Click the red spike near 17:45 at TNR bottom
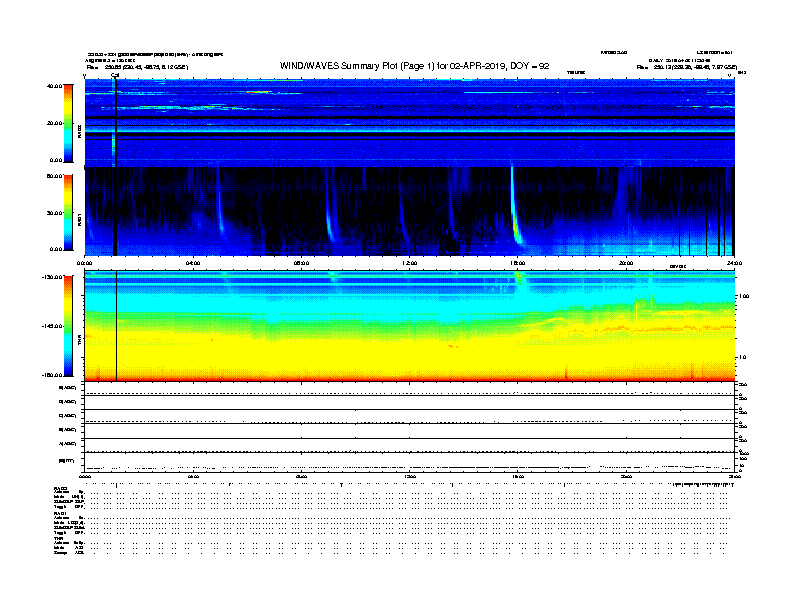Viewport: 792px width, 612px height. [566, 373]
